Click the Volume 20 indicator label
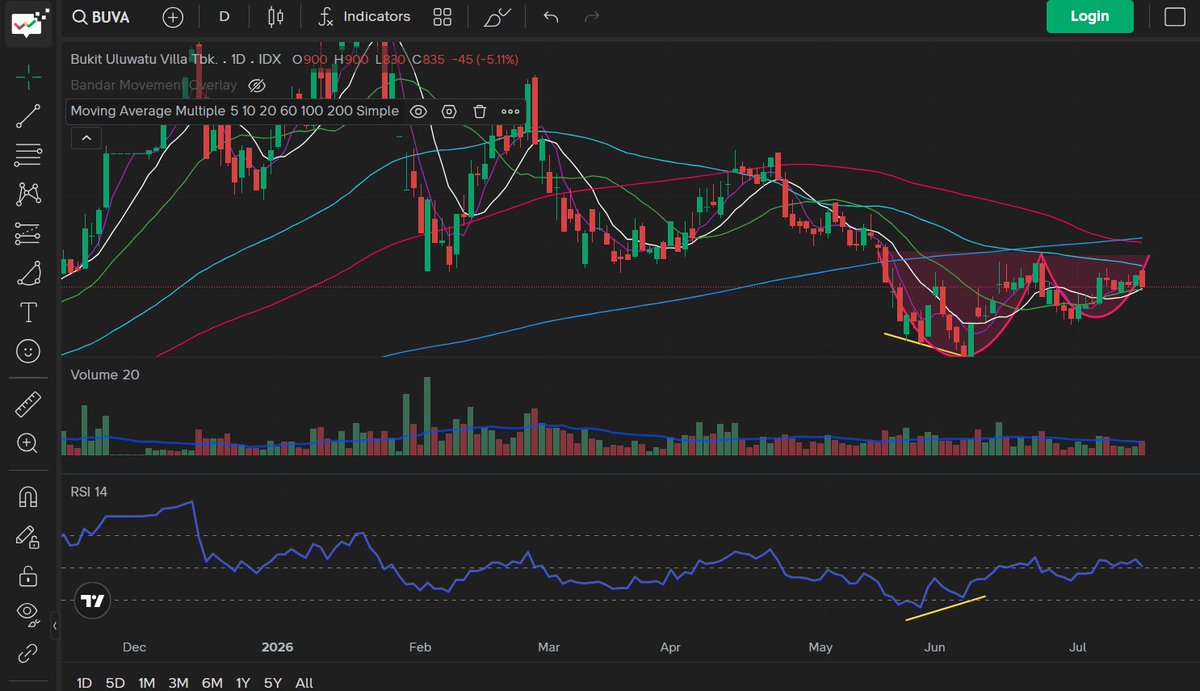 [105, 374]
